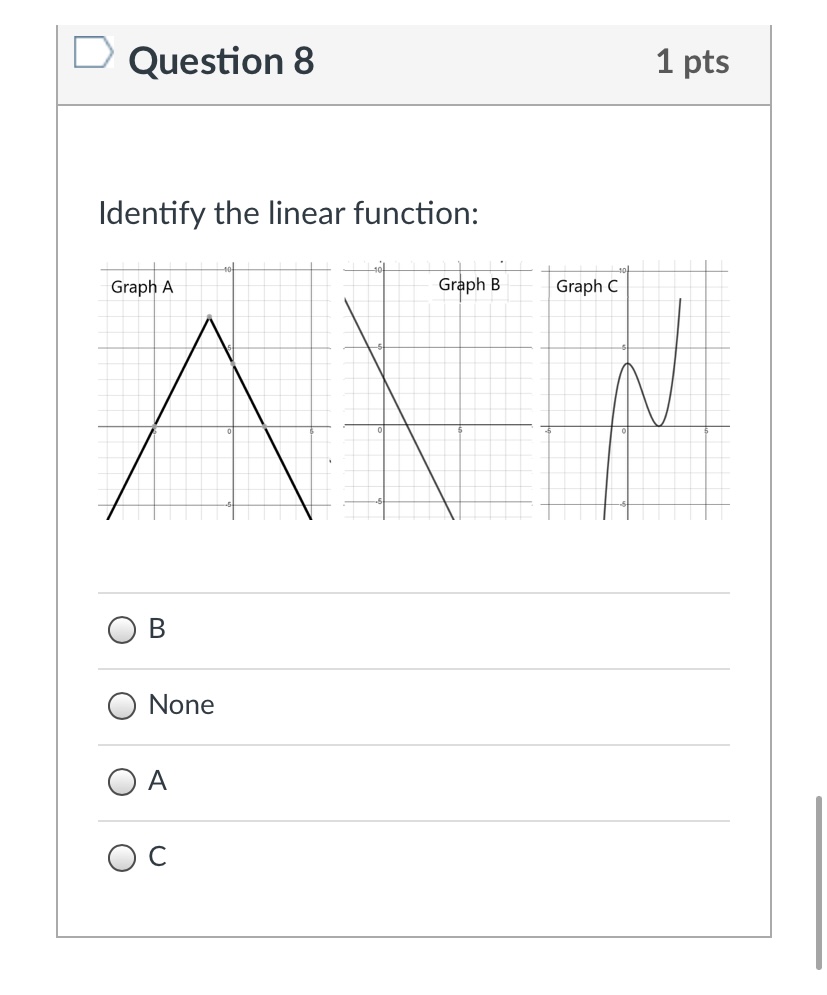
Task: Click the 'B' answer label text
Action: click(x=157, y=629)
